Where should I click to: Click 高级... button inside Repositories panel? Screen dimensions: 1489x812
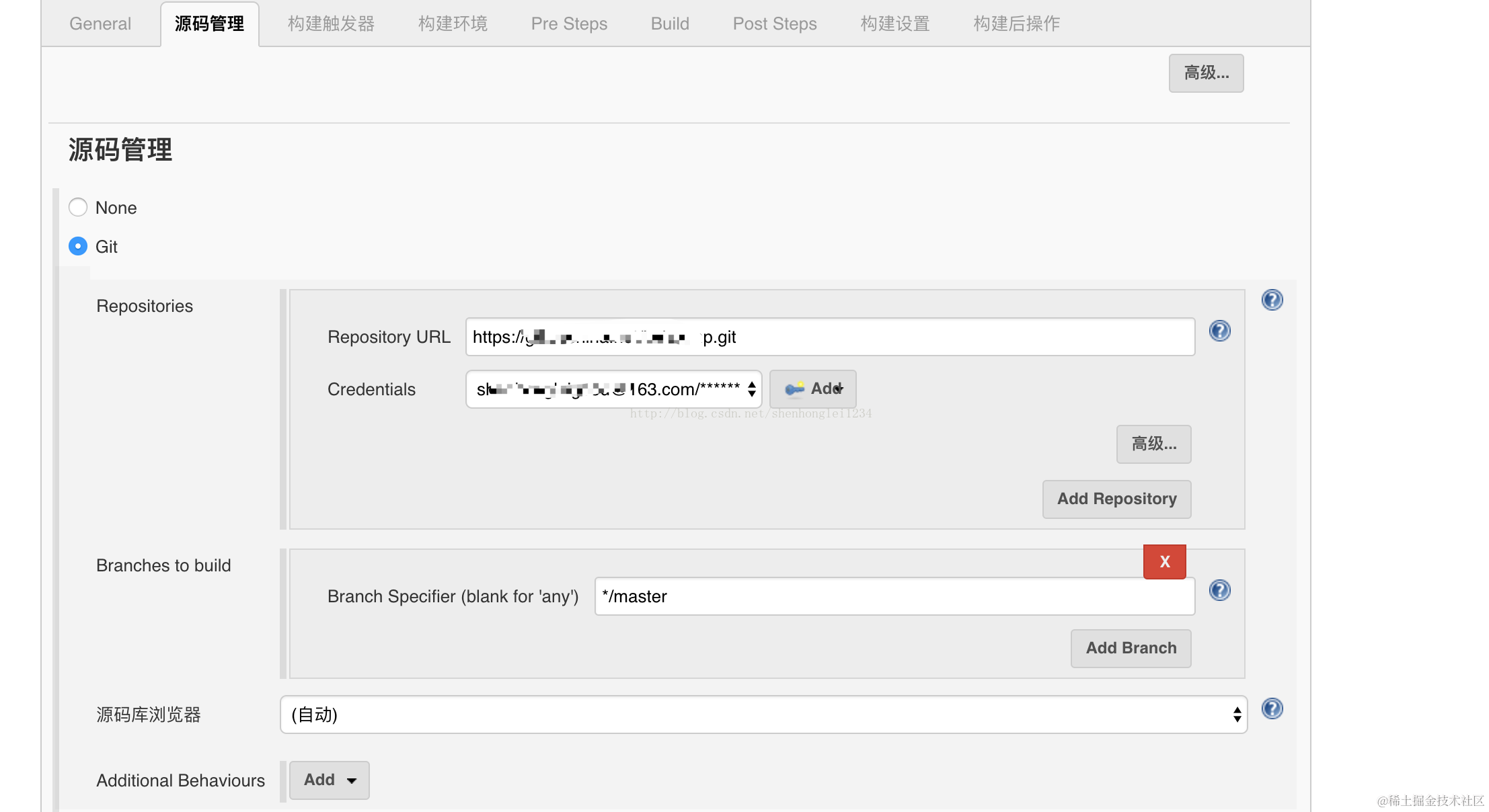(x=1153, y=444)
